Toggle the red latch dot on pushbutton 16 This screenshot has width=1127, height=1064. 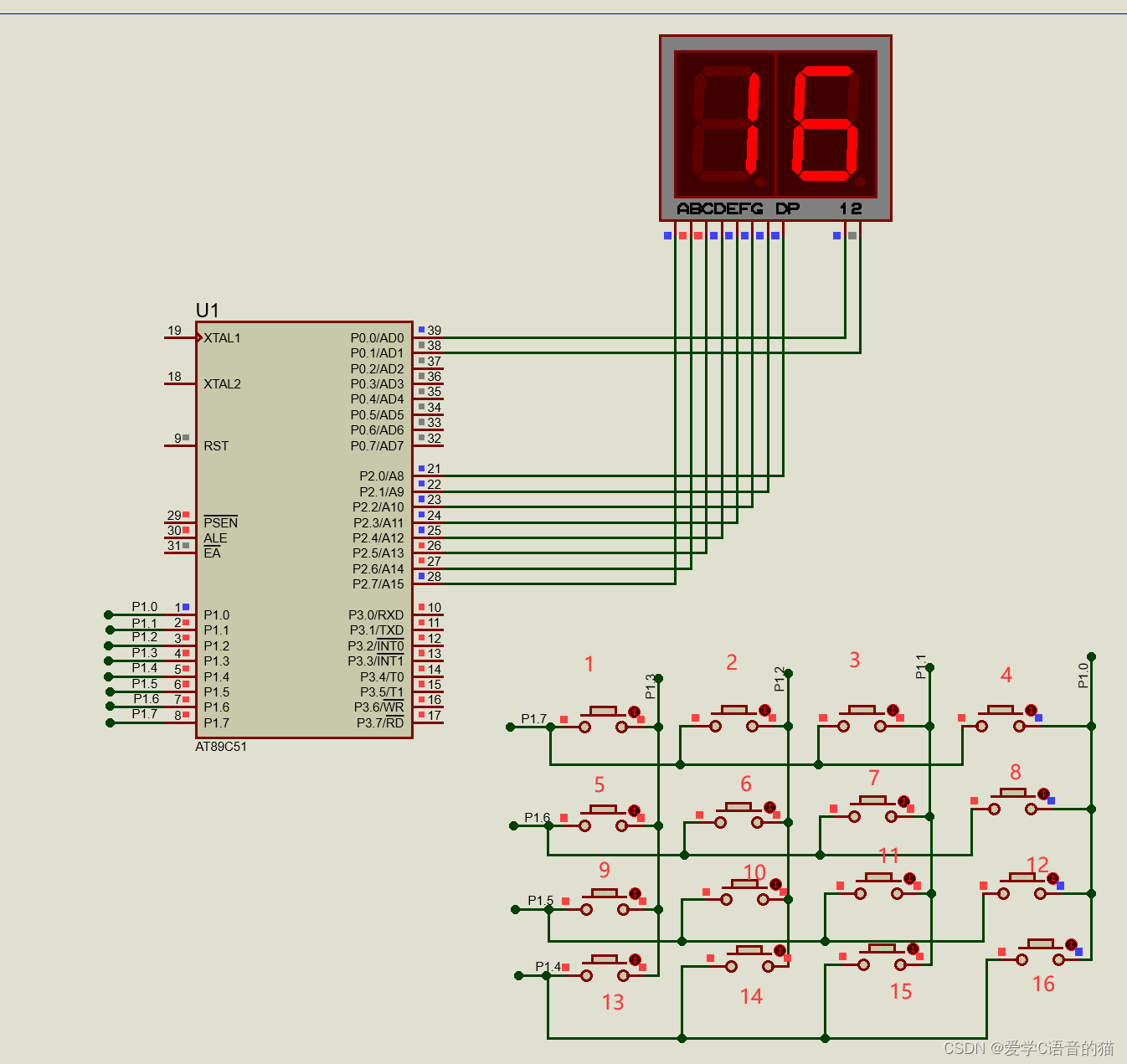(1071, 944)
